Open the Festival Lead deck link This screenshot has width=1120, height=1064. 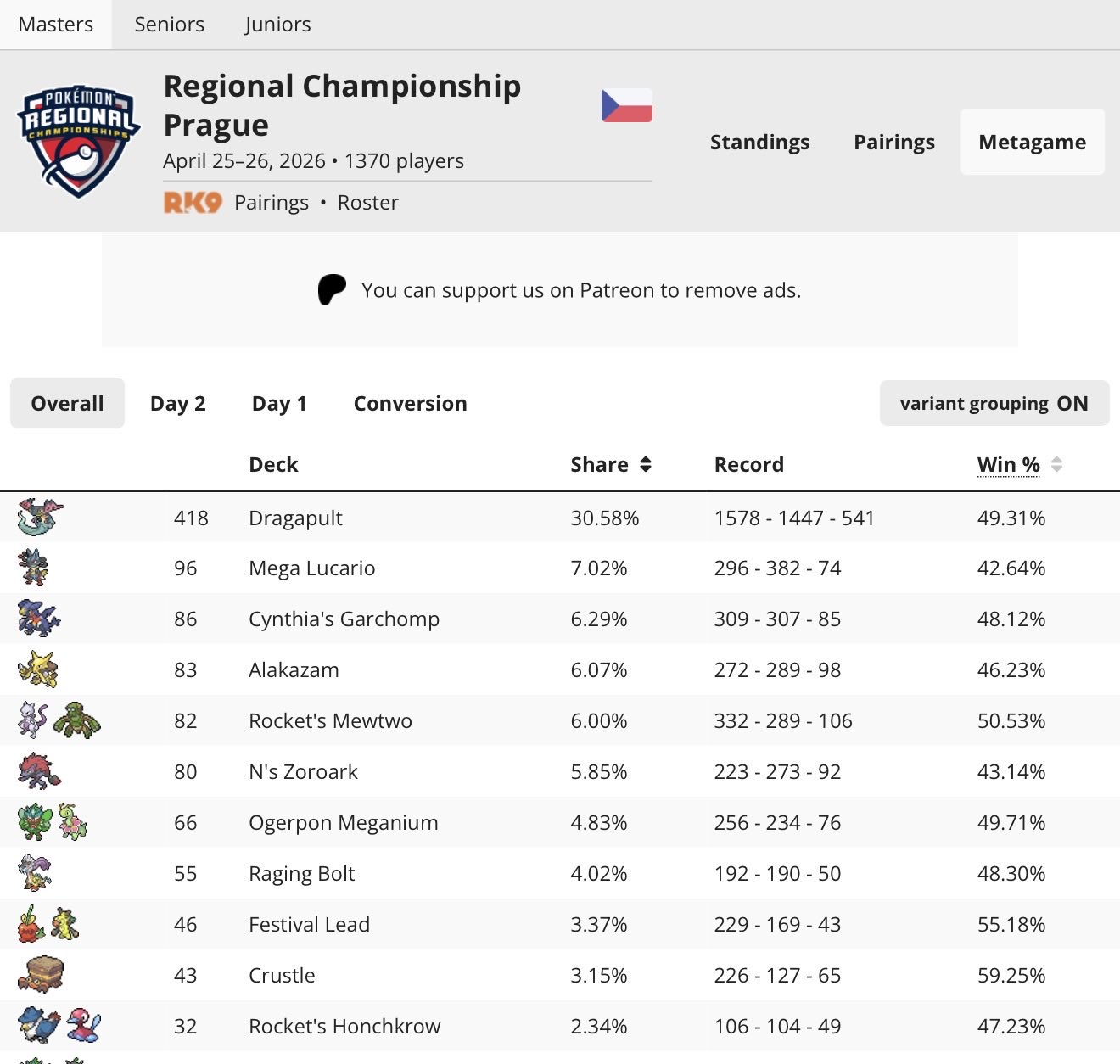pos(310,924)
